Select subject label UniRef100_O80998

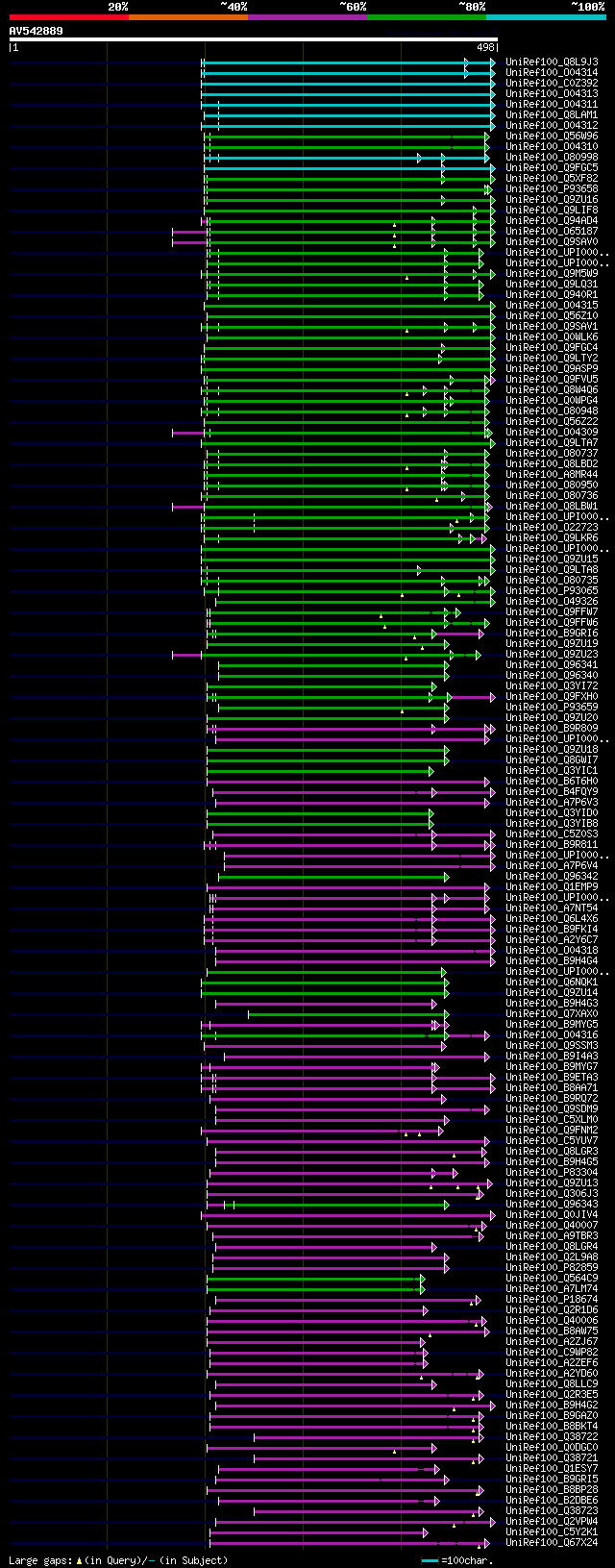click(552, 157)
